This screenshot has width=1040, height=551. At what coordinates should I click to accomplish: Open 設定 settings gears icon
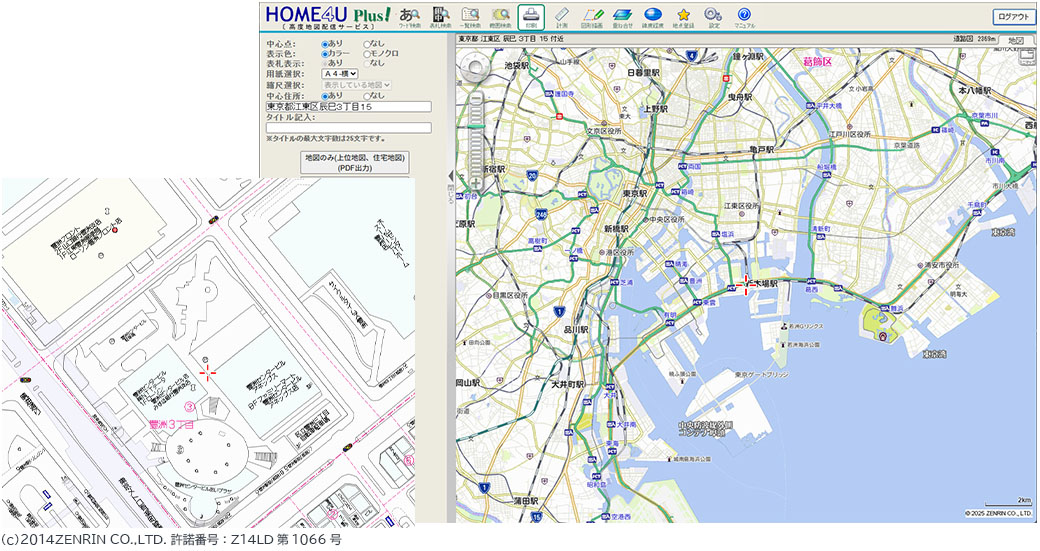pos(713,17)
